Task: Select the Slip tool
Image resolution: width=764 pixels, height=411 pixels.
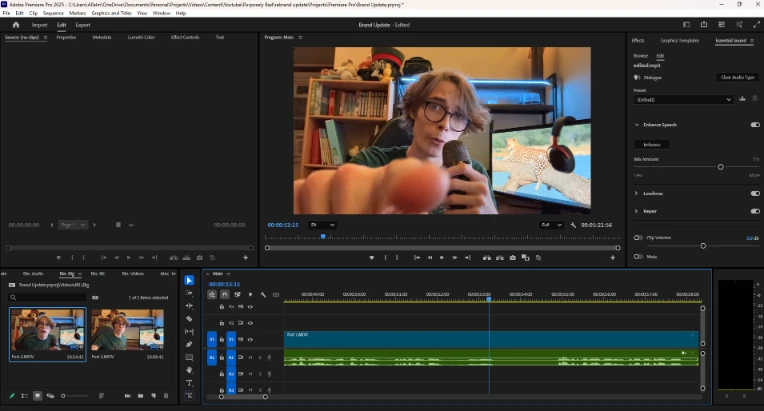Action: tap(189, 332)
